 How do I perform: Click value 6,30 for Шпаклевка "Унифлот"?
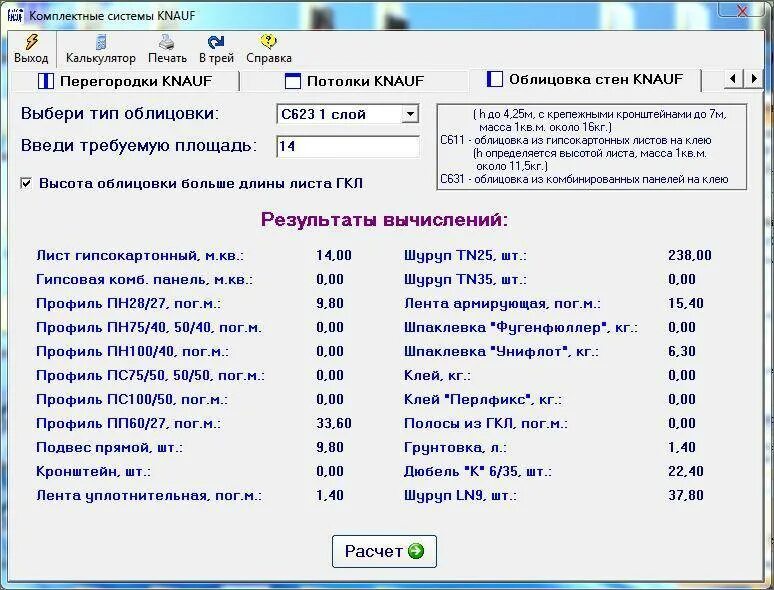[682, 351]
